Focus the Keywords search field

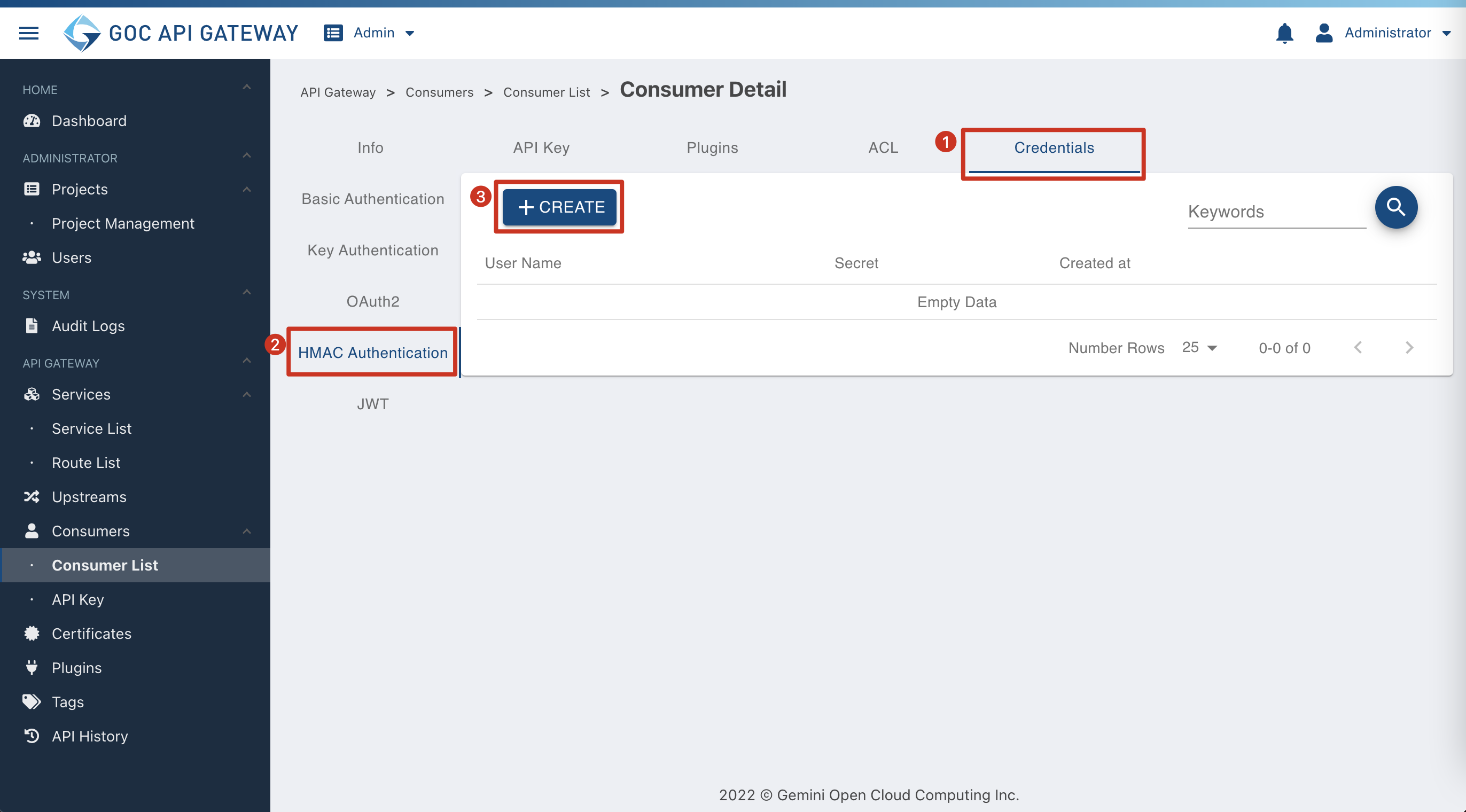coord(1276,212)
